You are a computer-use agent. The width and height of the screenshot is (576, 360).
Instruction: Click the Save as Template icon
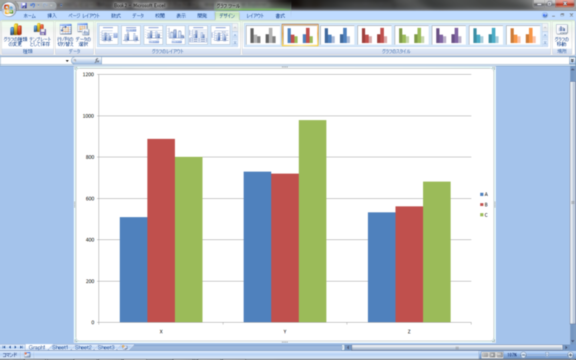[40, 35]
